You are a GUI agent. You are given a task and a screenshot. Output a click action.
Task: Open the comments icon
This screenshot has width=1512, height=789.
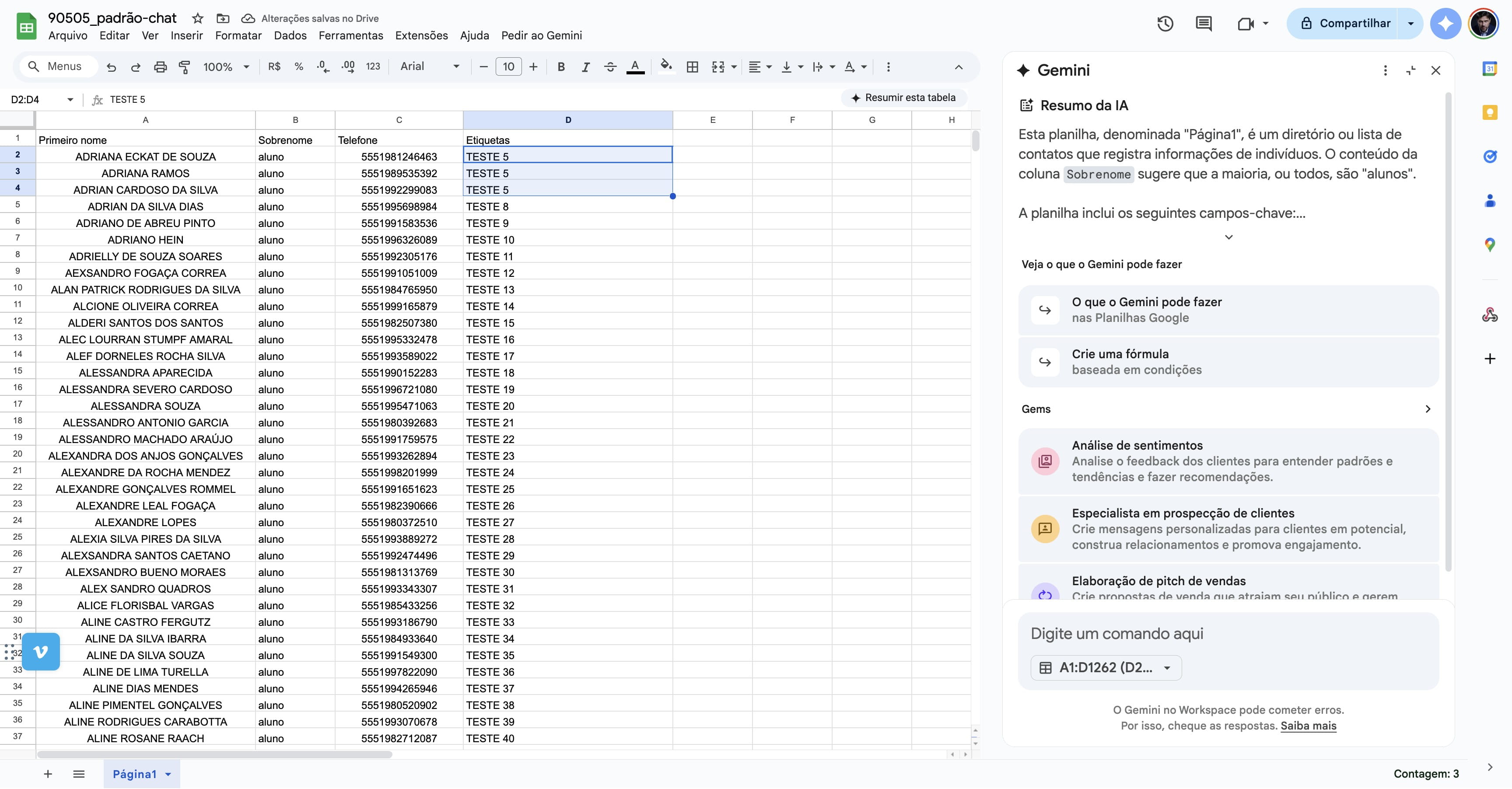(x=1204, y=24)
